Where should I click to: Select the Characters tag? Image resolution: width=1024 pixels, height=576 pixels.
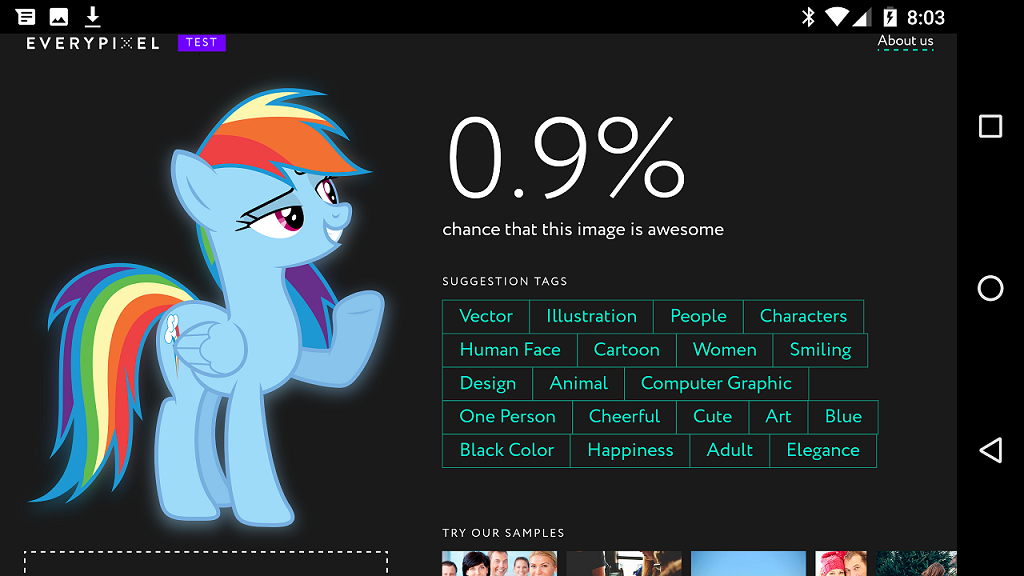click(803, 316)
